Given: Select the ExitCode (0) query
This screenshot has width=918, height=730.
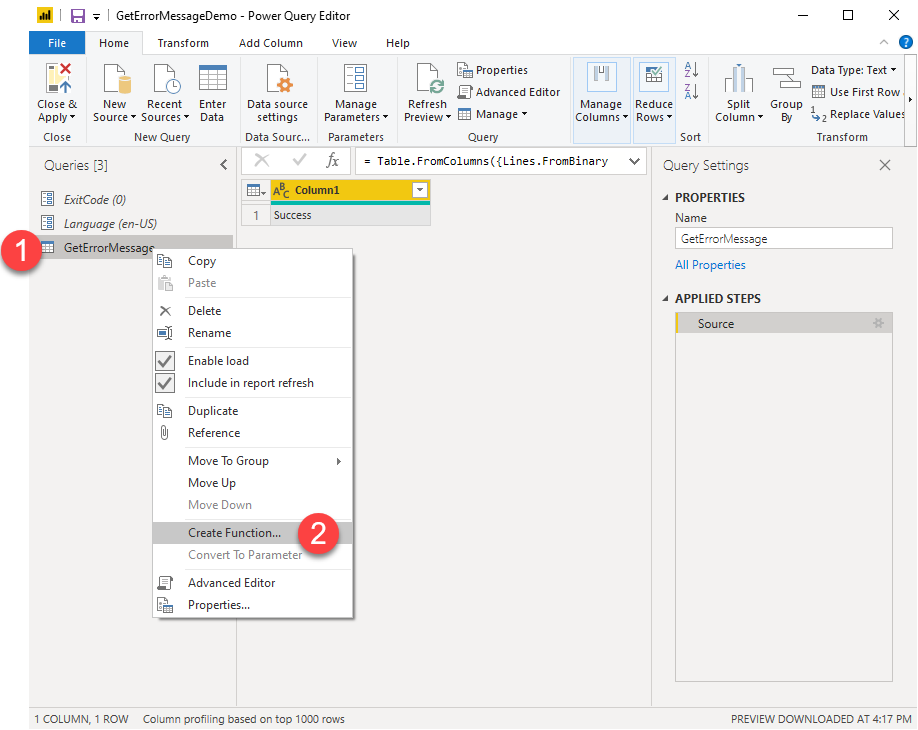Looking at the screenshot, I should pyautogui.click(x=95, y=199).
